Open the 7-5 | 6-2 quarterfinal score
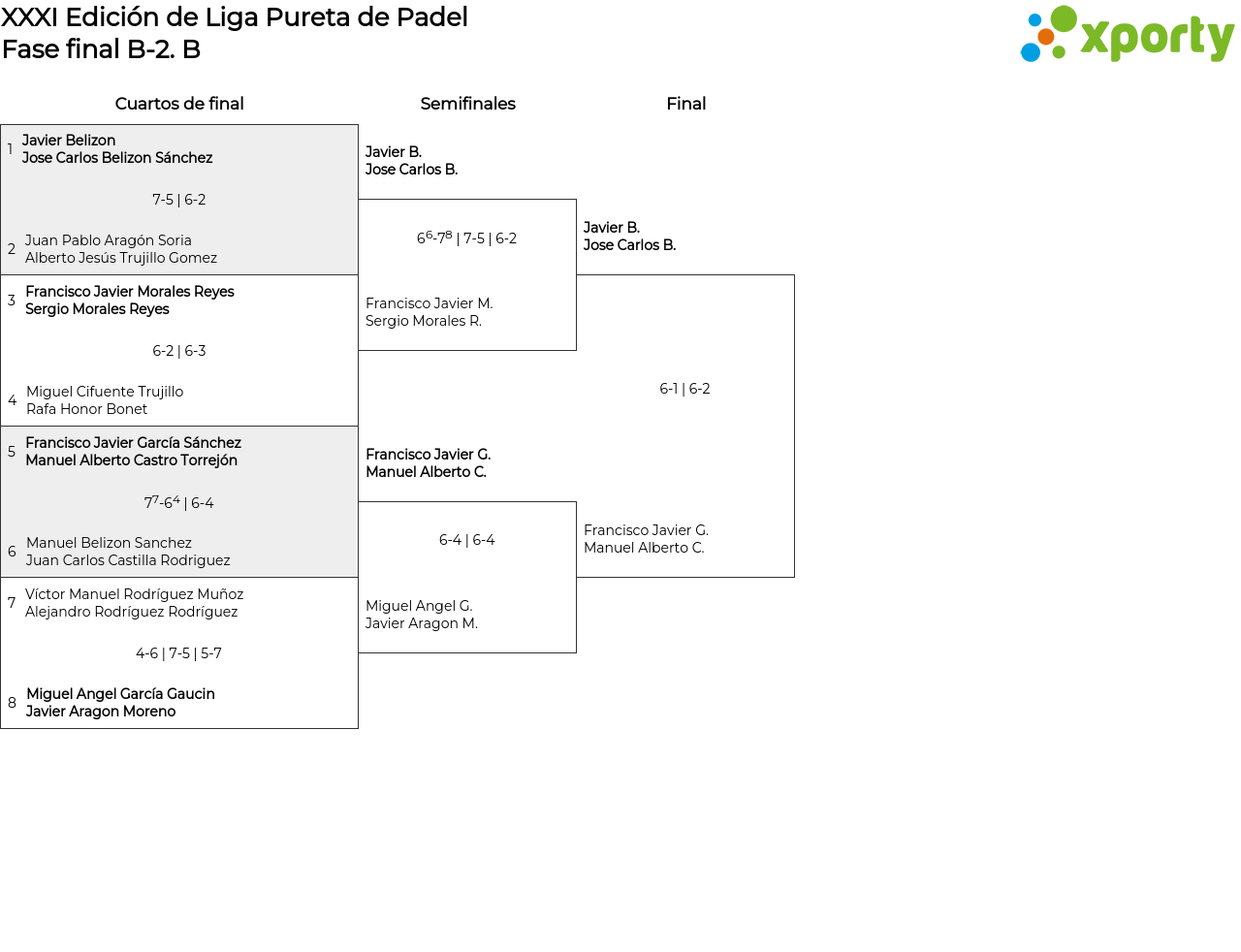This screenshot has height=952, width=1241. coord(179,200)
